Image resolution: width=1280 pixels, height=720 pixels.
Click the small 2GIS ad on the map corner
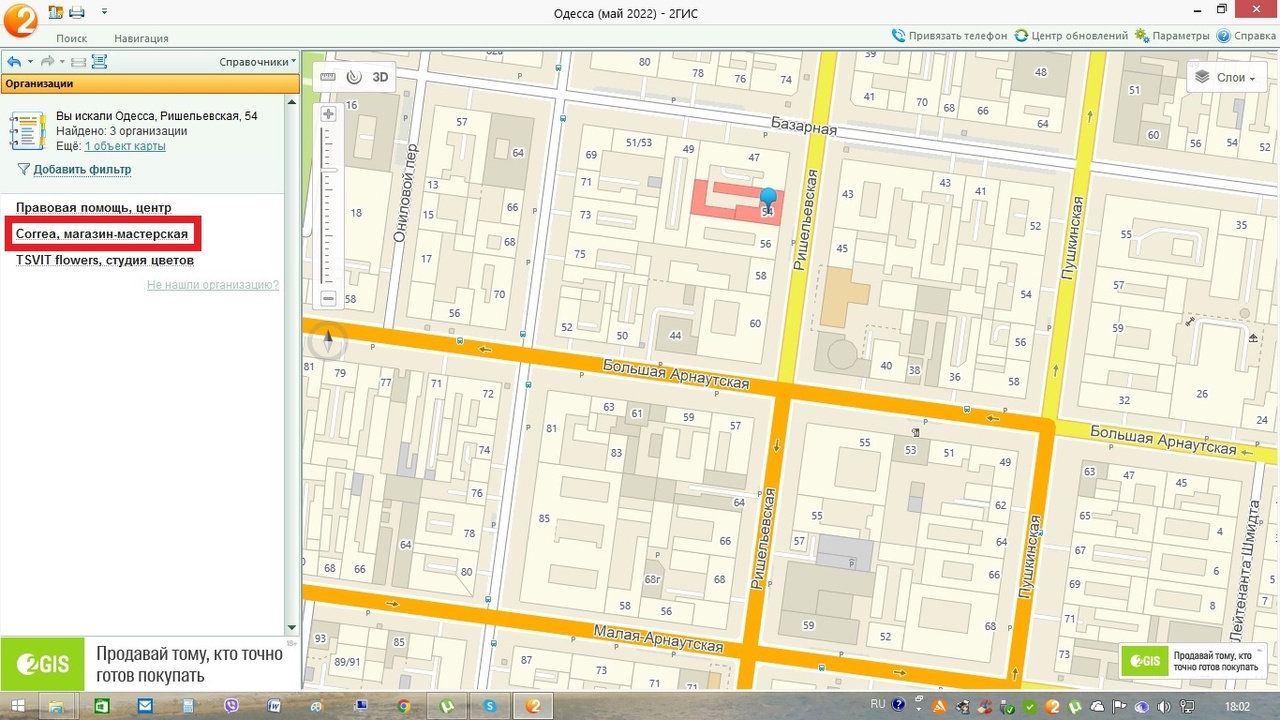[1193, 661]
